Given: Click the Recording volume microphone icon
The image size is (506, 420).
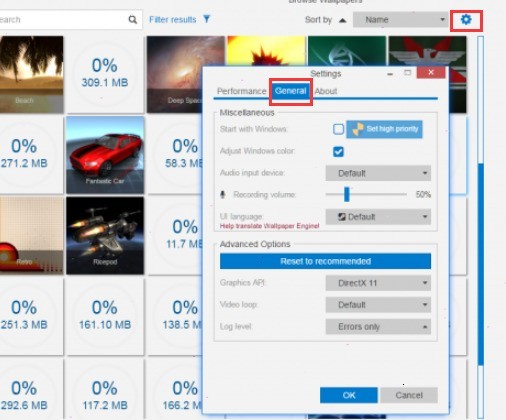Looking at the screenshot, I should coord(223,194).
